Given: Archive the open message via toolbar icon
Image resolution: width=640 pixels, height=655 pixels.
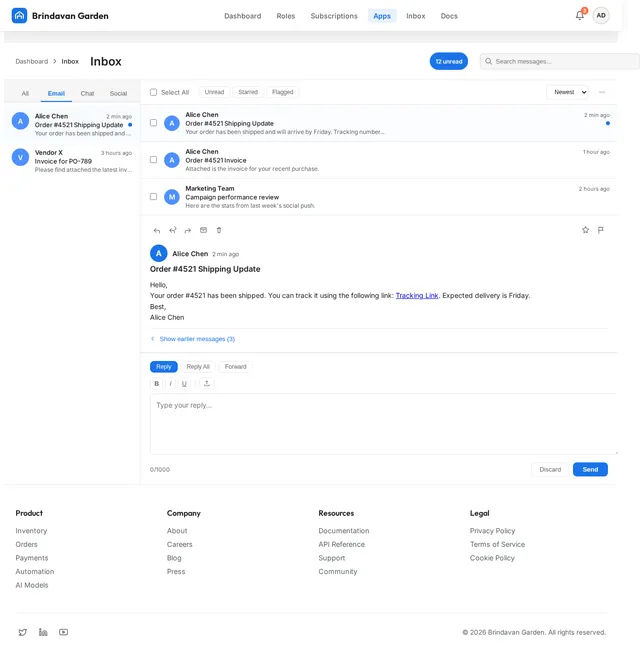Looking at the screenshot, I should point(203,230).
